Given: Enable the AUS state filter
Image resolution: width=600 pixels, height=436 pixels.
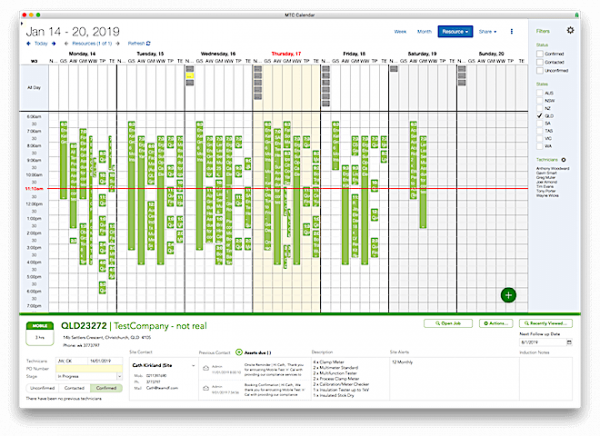Looking at the screenshot, I should [540, 93].
